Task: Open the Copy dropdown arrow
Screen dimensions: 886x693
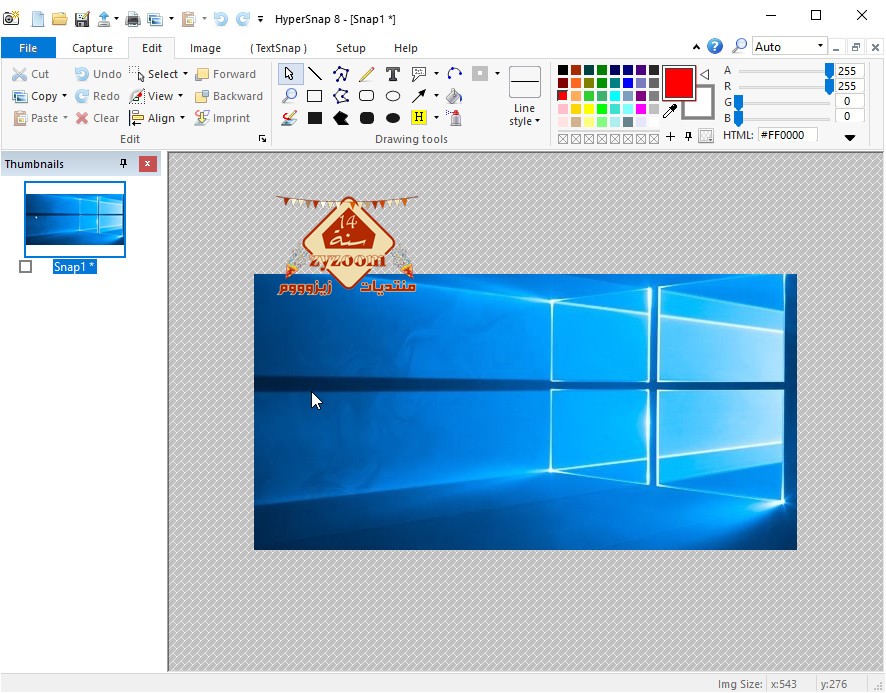Action: pos(64,96)
